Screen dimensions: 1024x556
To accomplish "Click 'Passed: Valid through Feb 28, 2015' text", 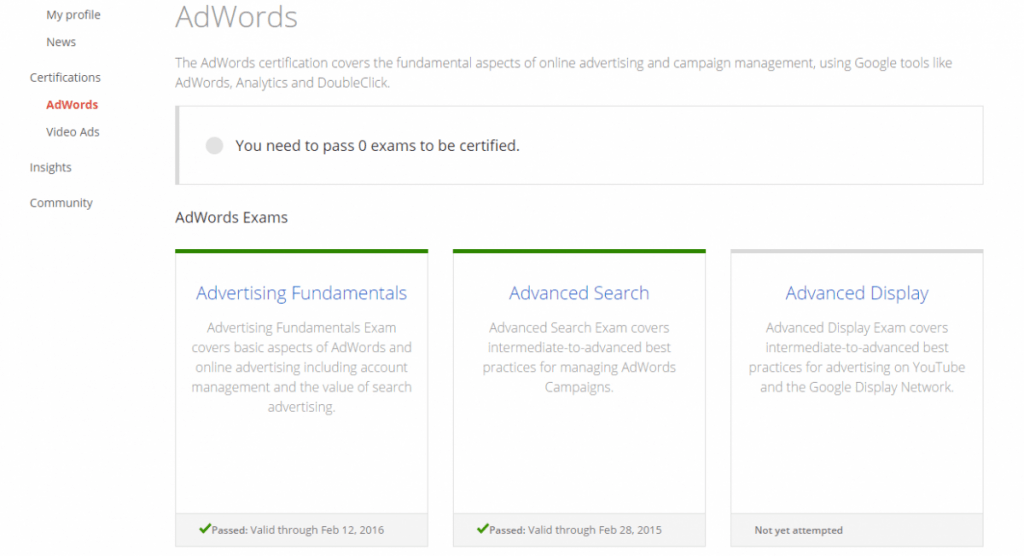I will pyautogui.click(x=575, y=530).
